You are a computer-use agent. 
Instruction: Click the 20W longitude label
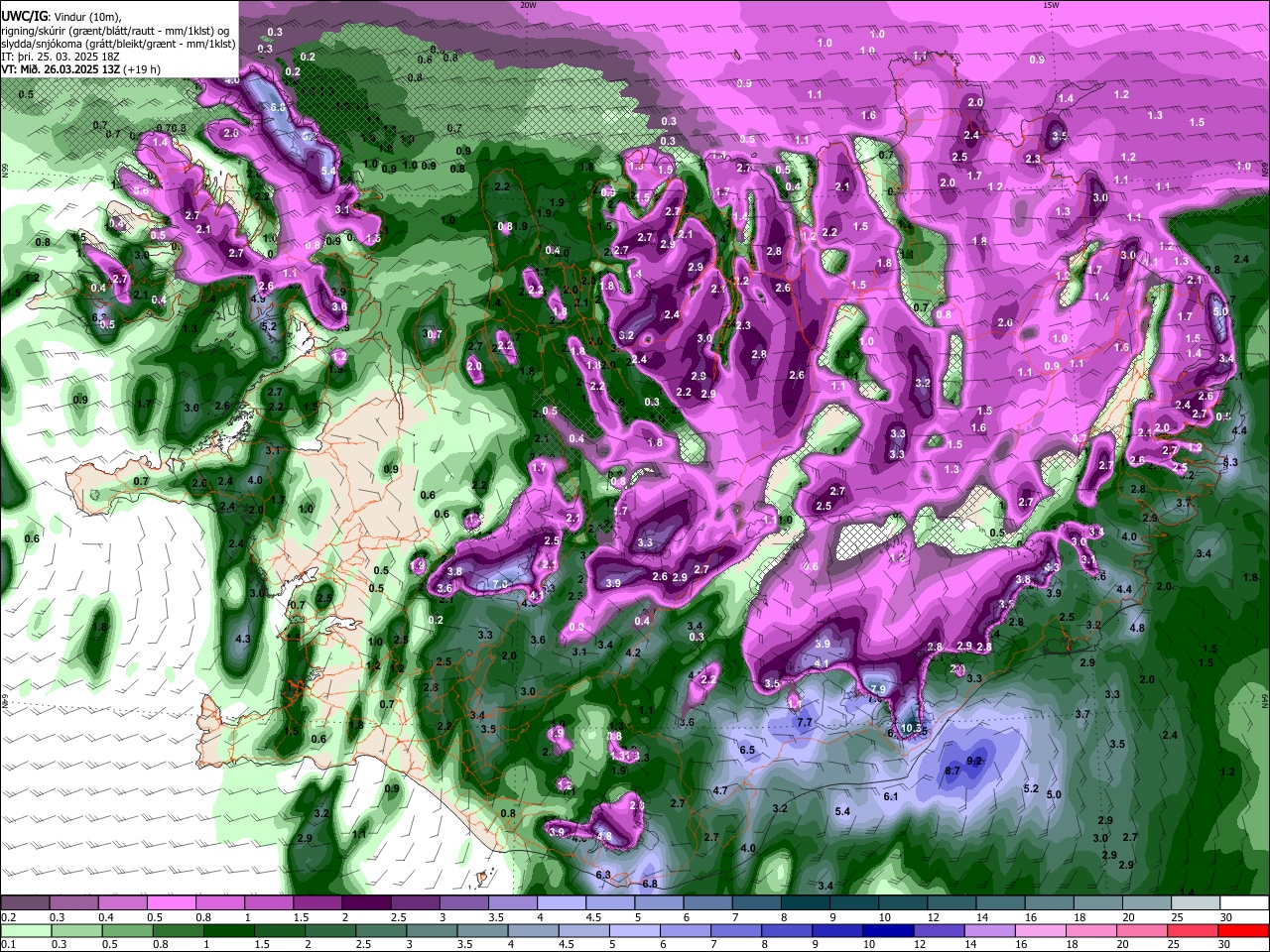pyautogui.click(x=528, y=5)
